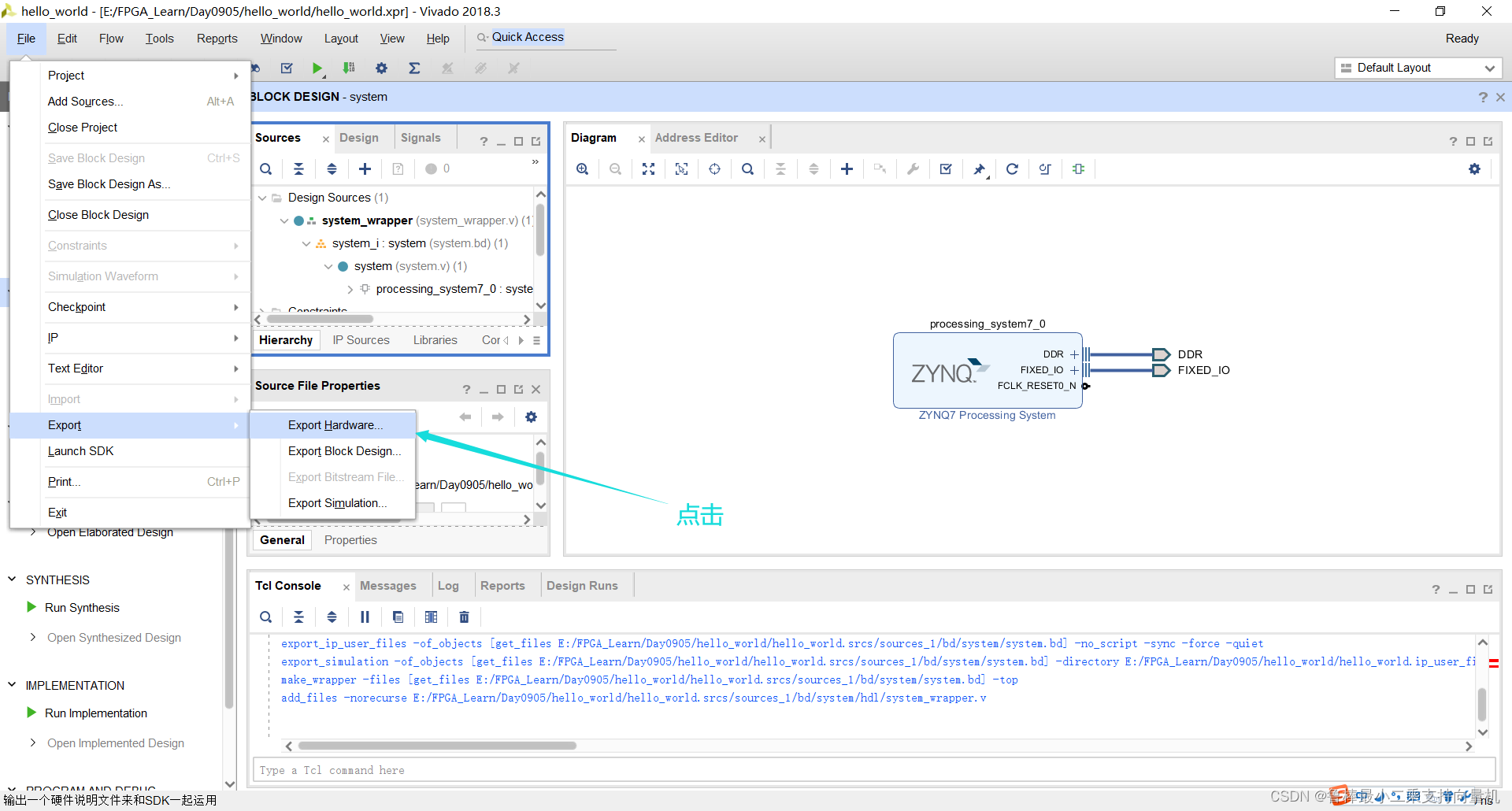Open the Properties tab in Source File Properties
Image resolution: width=1512 pixels, height=811 pixels.
pos(350,540)
